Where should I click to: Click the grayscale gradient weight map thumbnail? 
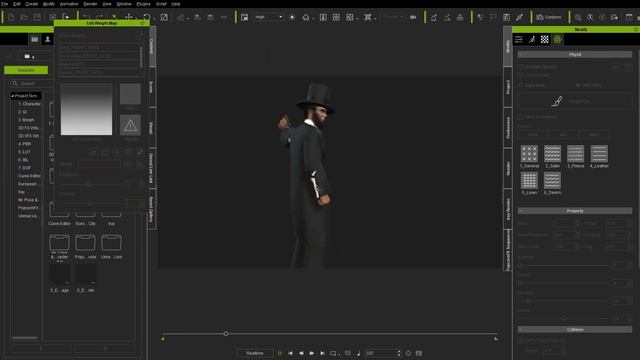87,109
